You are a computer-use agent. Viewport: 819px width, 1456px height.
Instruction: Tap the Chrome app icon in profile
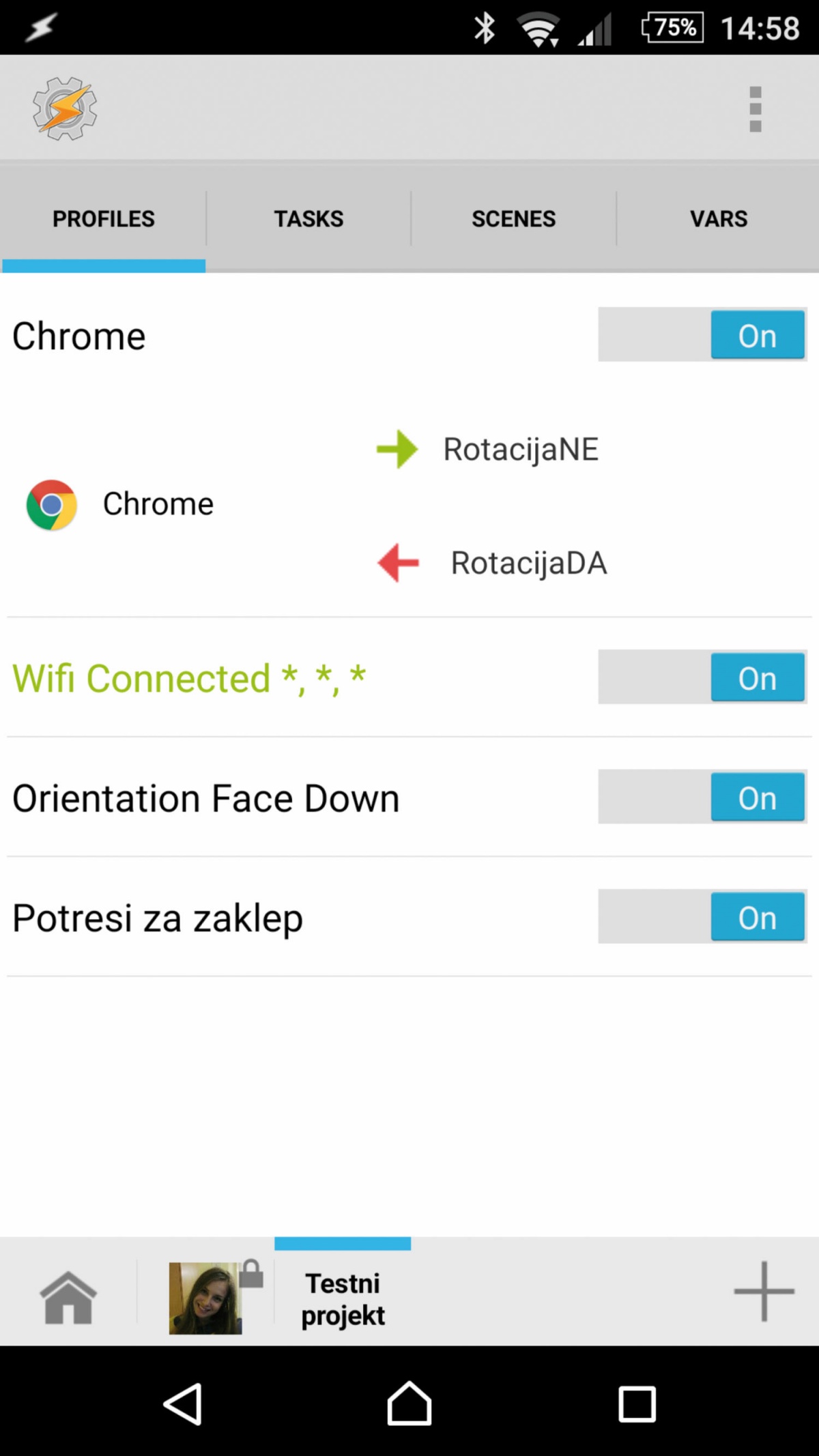(x=51, y=505)
